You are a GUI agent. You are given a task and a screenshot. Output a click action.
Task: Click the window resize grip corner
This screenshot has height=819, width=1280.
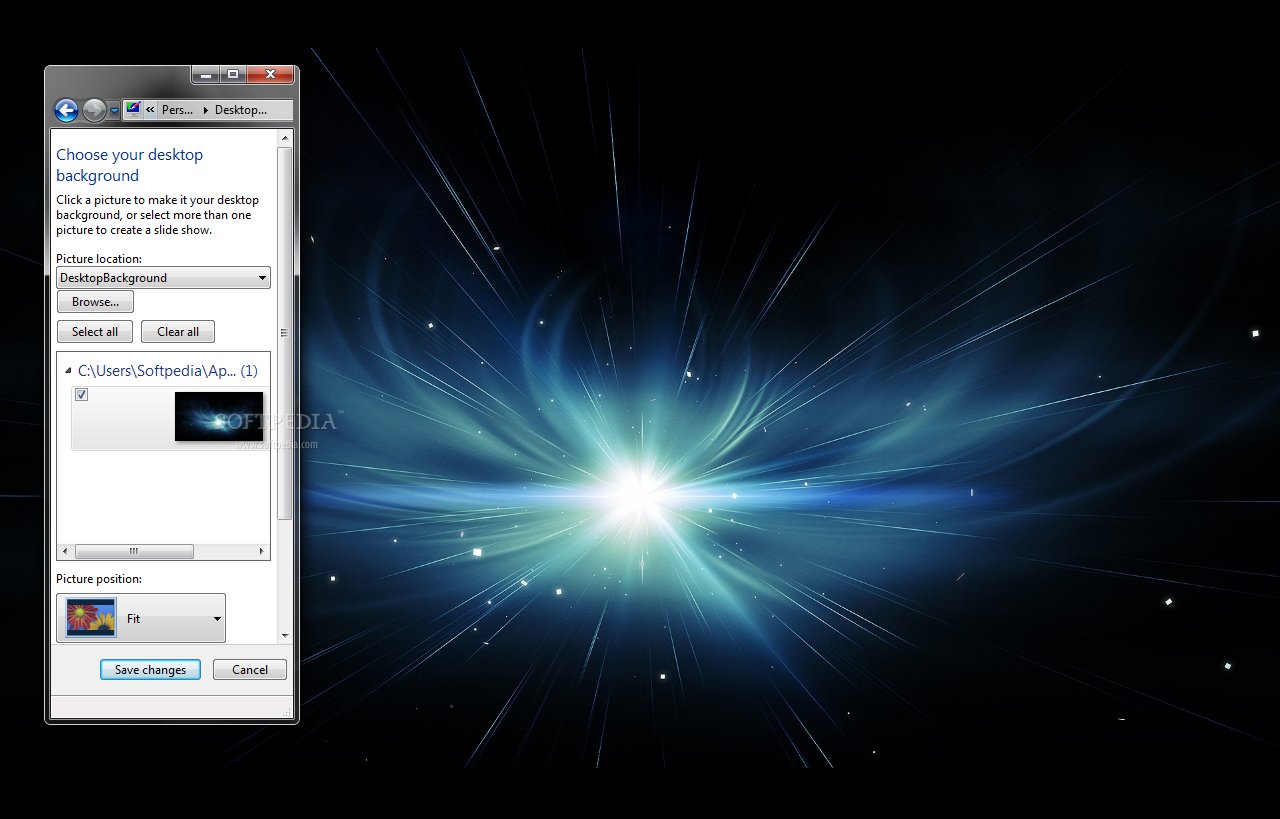tap(288, 712)
